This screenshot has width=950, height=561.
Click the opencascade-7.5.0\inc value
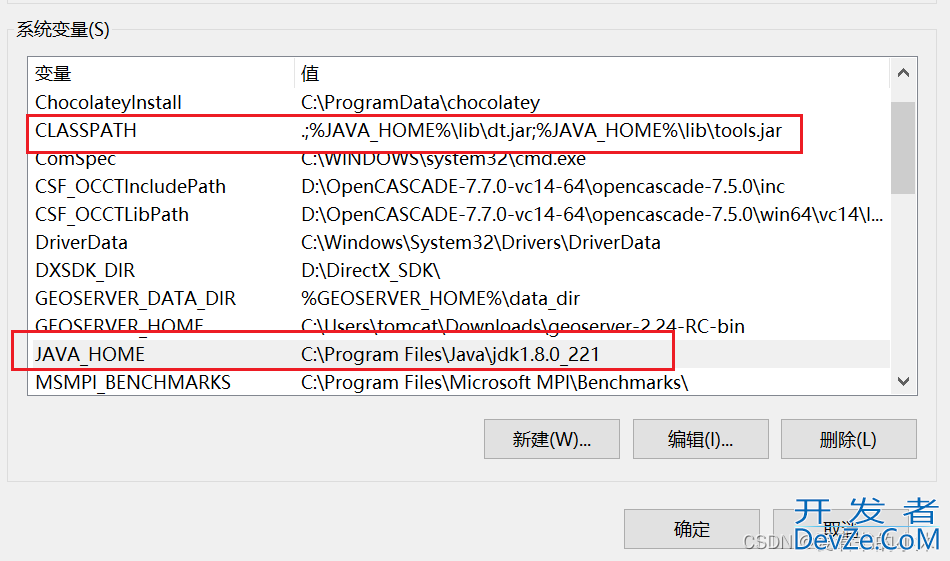pos(543,186)
